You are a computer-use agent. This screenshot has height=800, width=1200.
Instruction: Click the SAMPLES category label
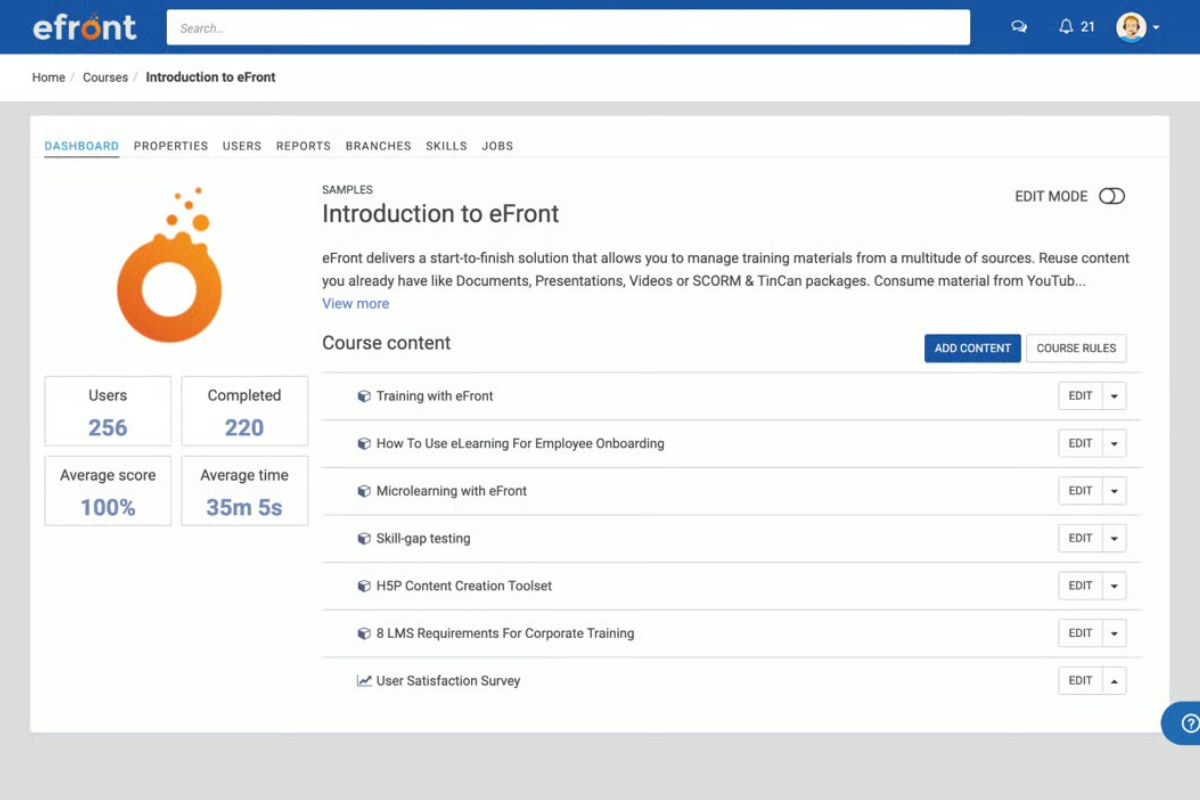pyautogui.click(x=347, y=189)
